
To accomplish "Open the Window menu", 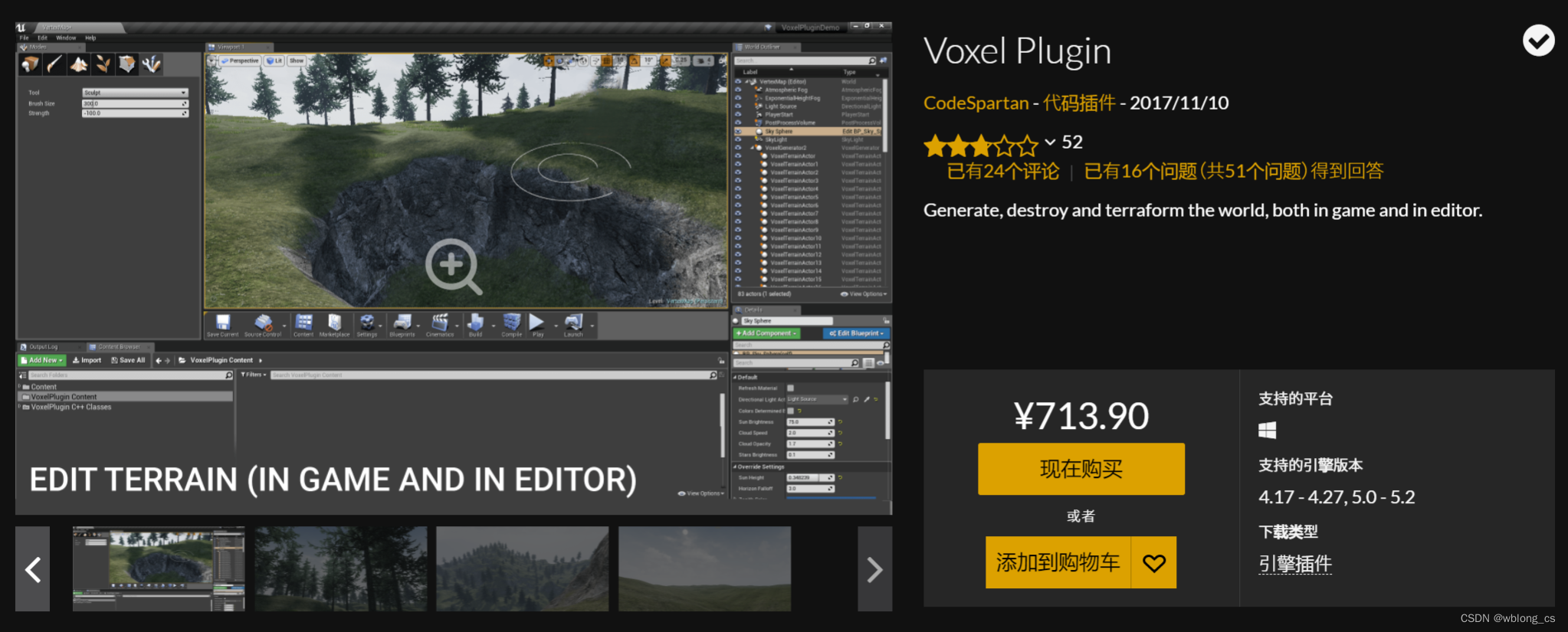I will pos(66,38).
